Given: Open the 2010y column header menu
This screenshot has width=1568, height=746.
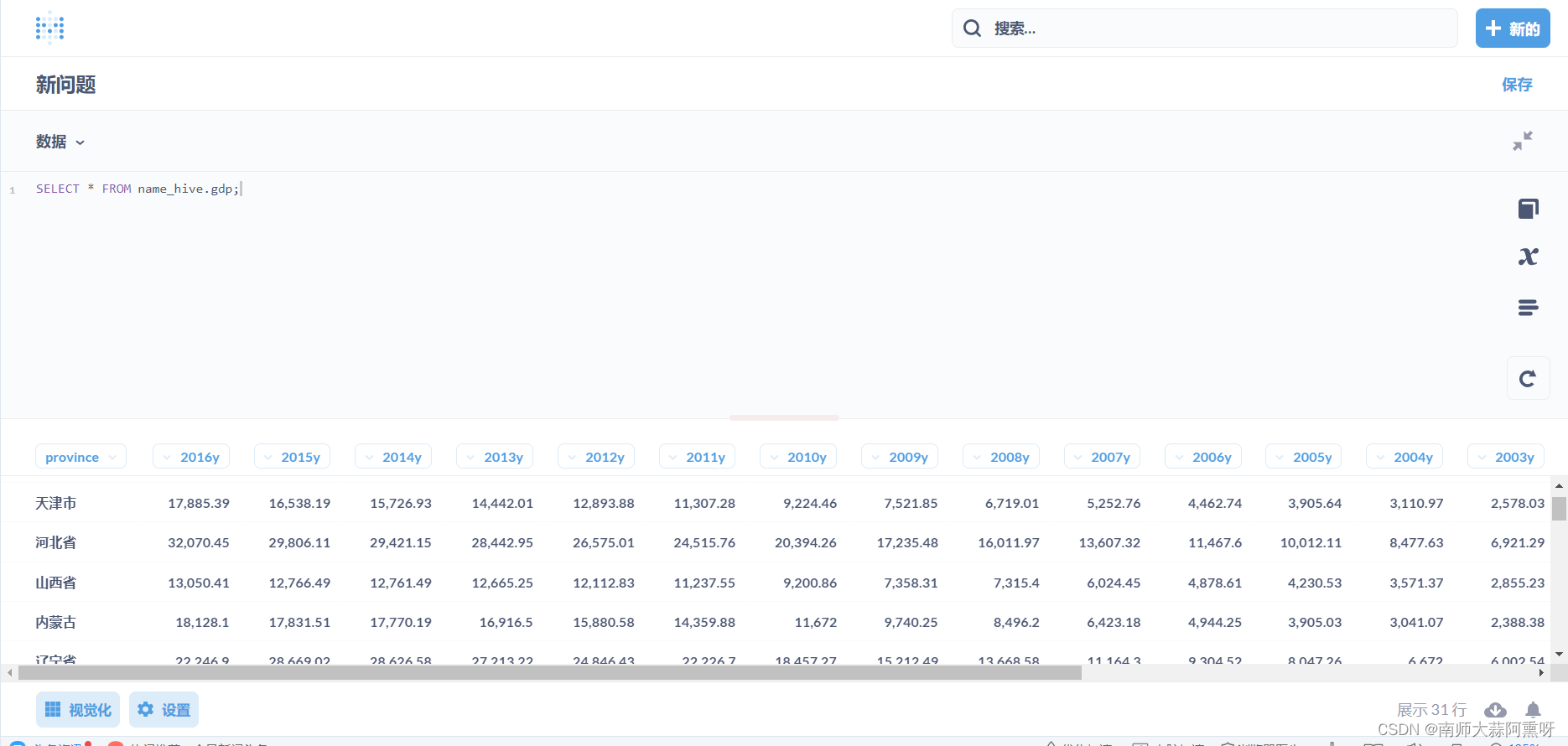Looking at the screenshot, I should 798,457.
